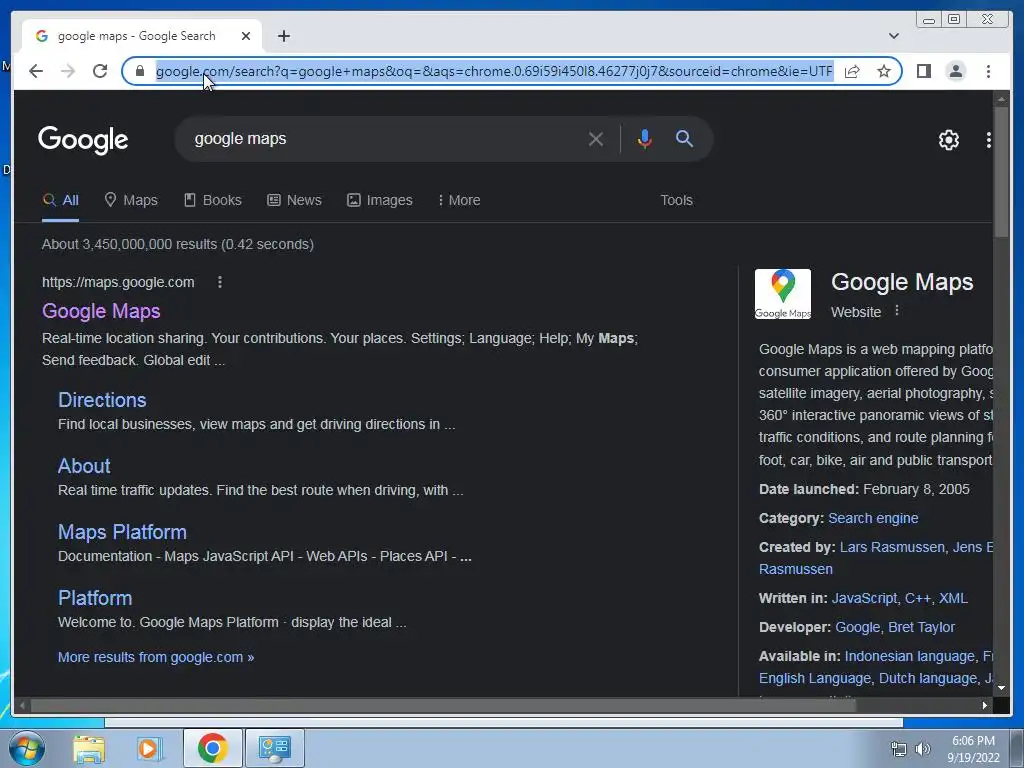This screenshot has height=768, width=1024.
Task: Click the network tray icon
Action: coord(899,749)
